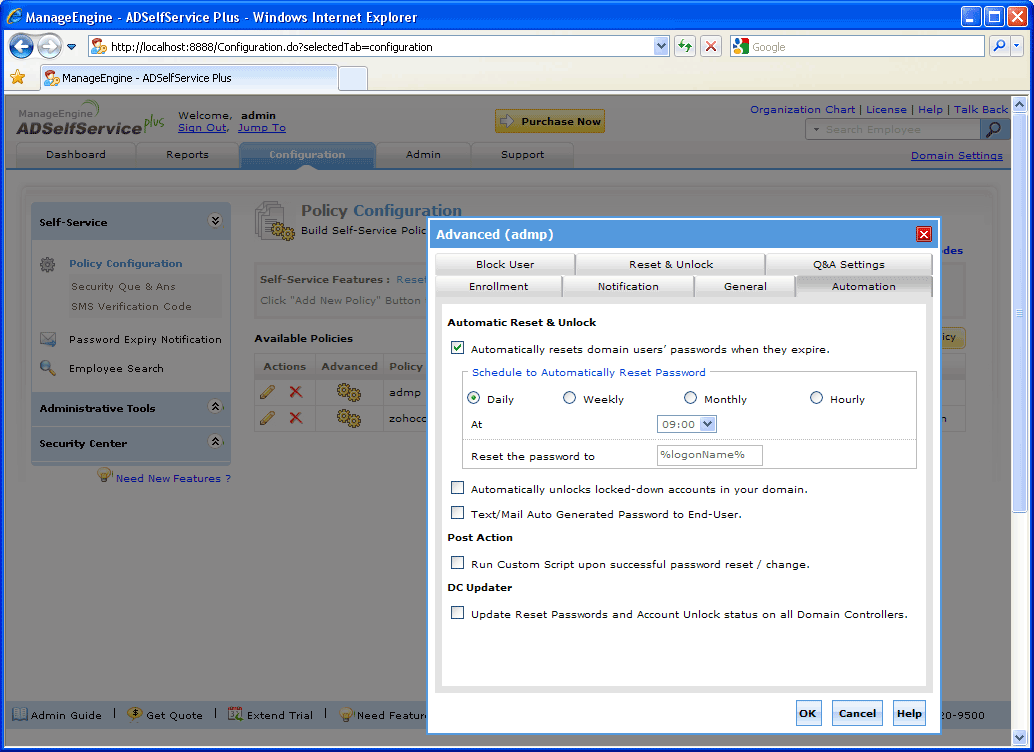Close the Advanced (admp) dialog
This screenshot has height=752, width=1034.
click(924, 234)
